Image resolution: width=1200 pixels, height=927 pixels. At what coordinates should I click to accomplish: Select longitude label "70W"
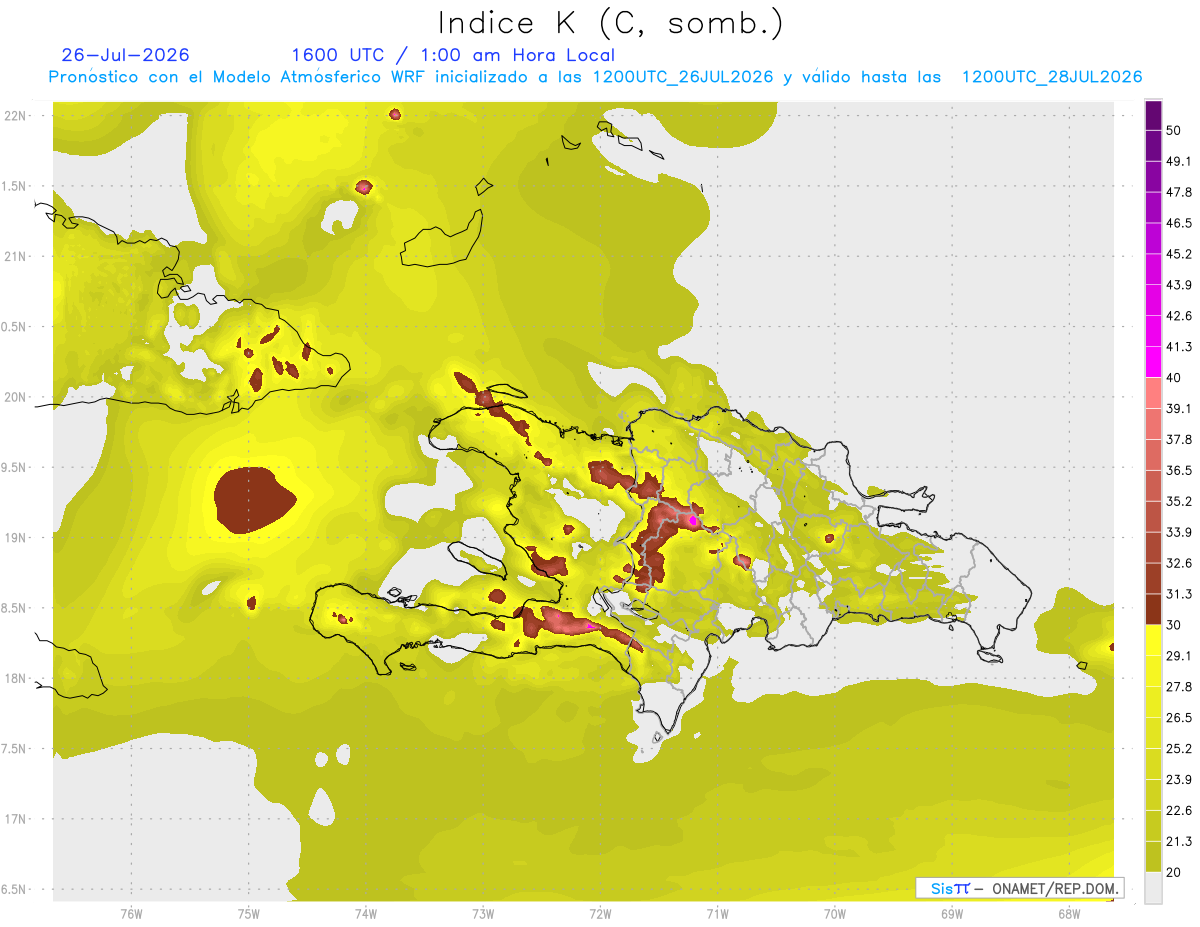coord(834,914)
